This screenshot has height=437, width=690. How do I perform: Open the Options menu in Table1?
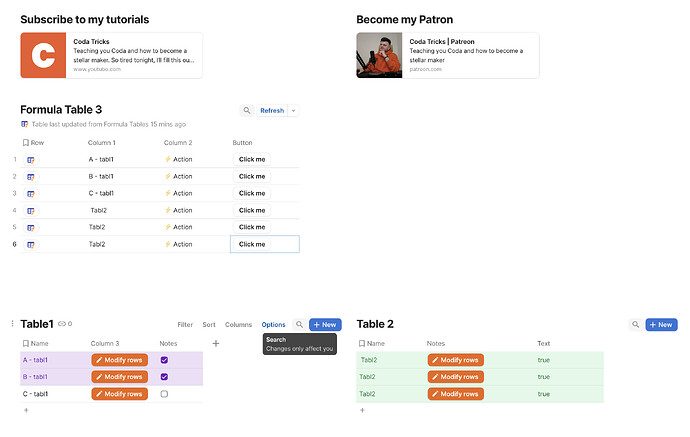(273, 325)
